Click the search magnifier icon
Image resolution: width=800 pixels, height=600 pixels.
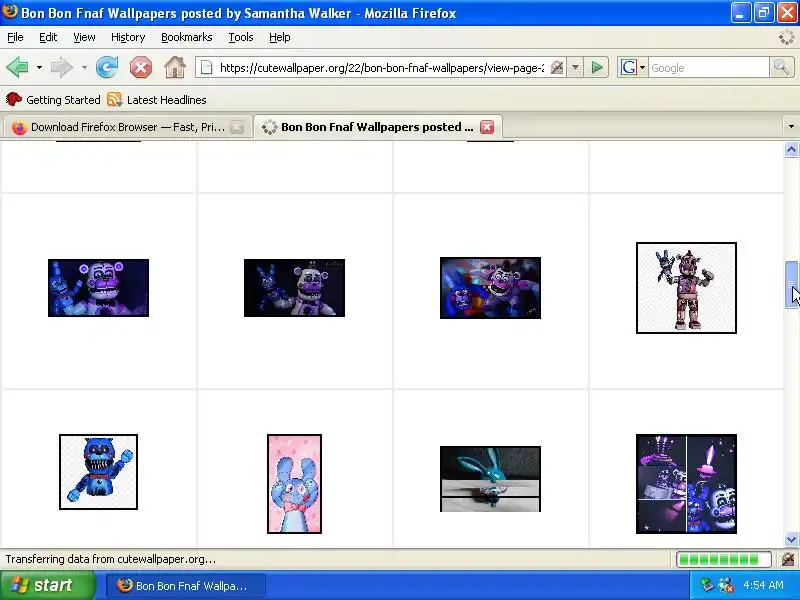(781, 67)
